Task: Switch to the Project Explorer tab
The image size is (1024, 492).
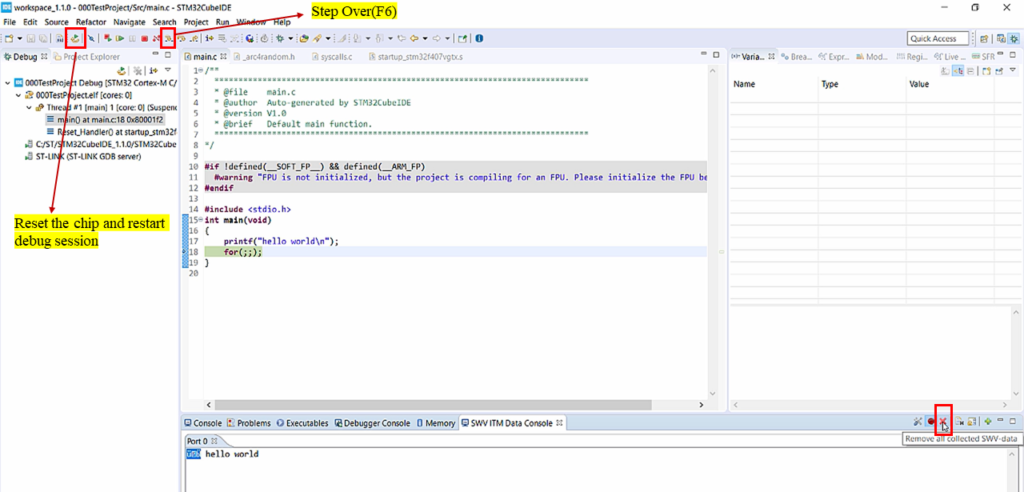Action: (86, 57)
